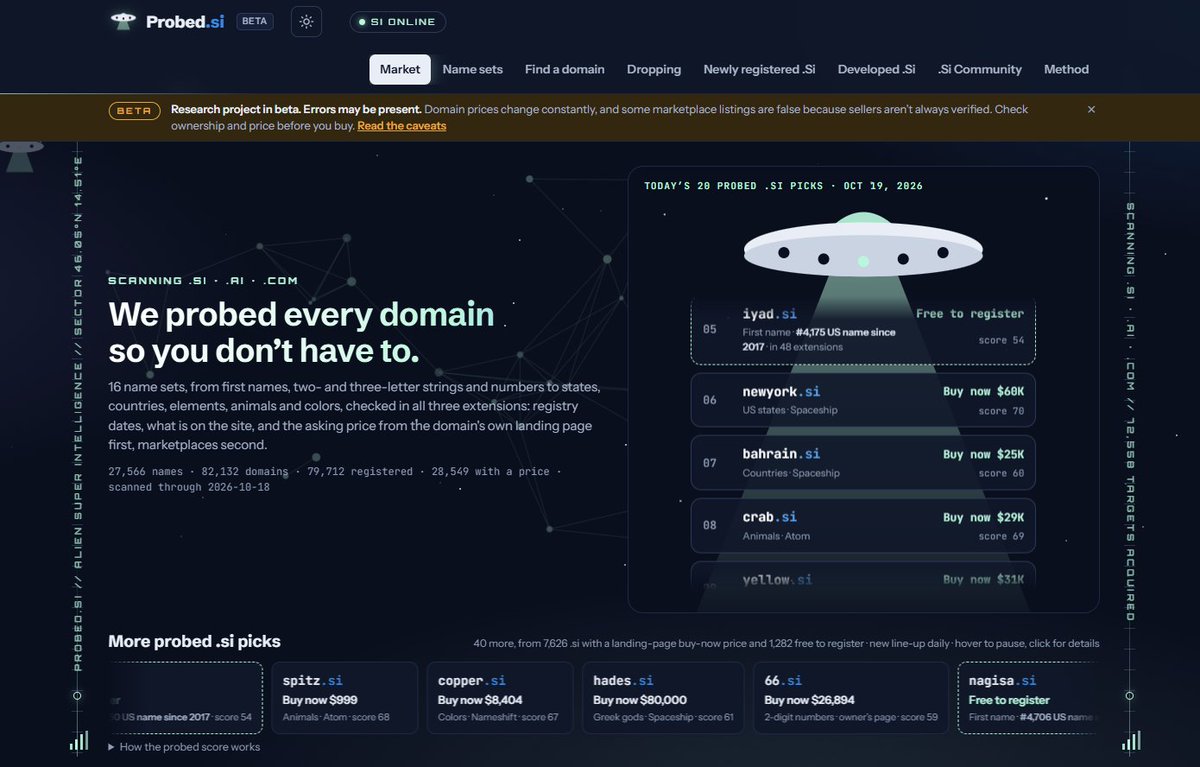
Task: Click Buy now $60K on newyork.si
Action: (983, 392)
